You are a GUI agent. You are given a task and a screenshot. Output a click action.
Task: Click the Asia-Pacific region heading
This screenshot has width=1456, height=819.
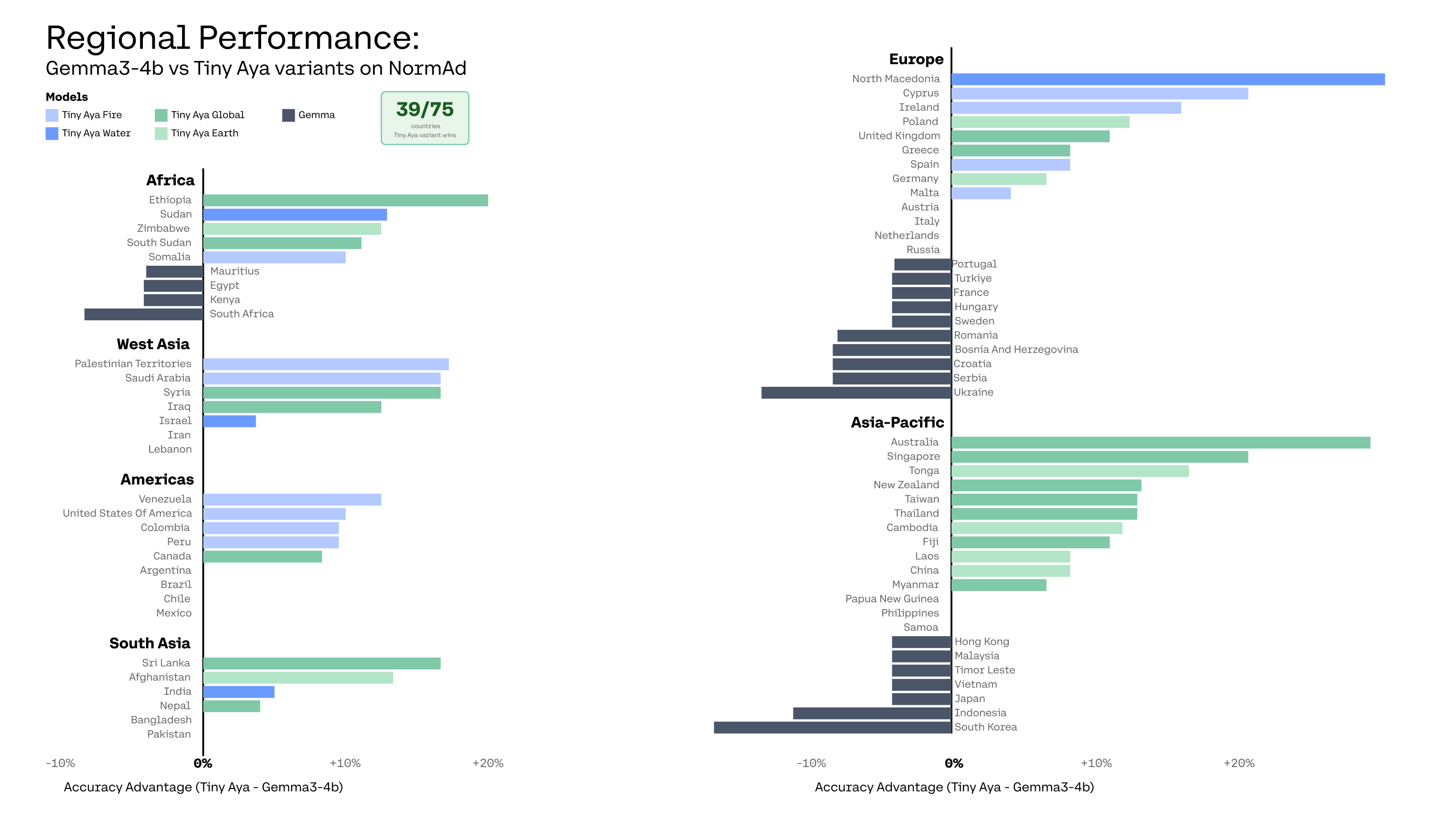(x=898, y=422)
